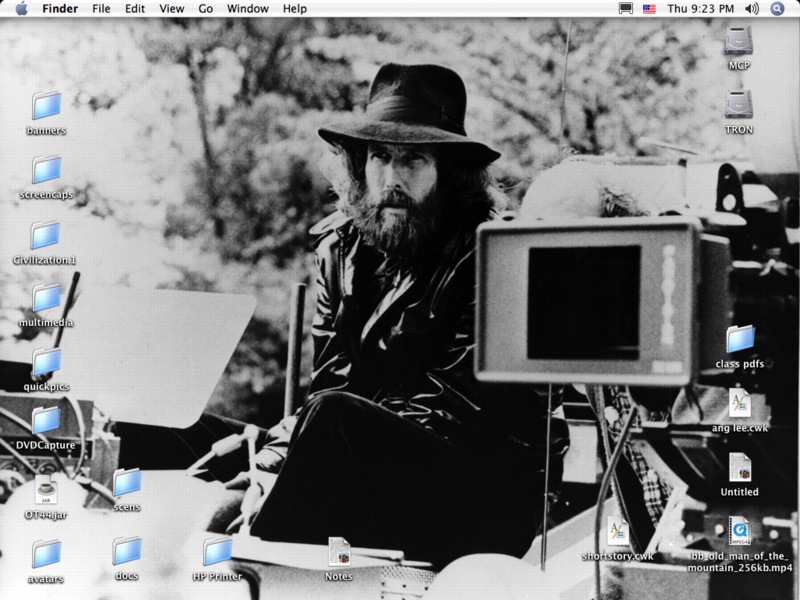Select the MCP hard drive icon

pyautogui.click(x=739, y=41)
